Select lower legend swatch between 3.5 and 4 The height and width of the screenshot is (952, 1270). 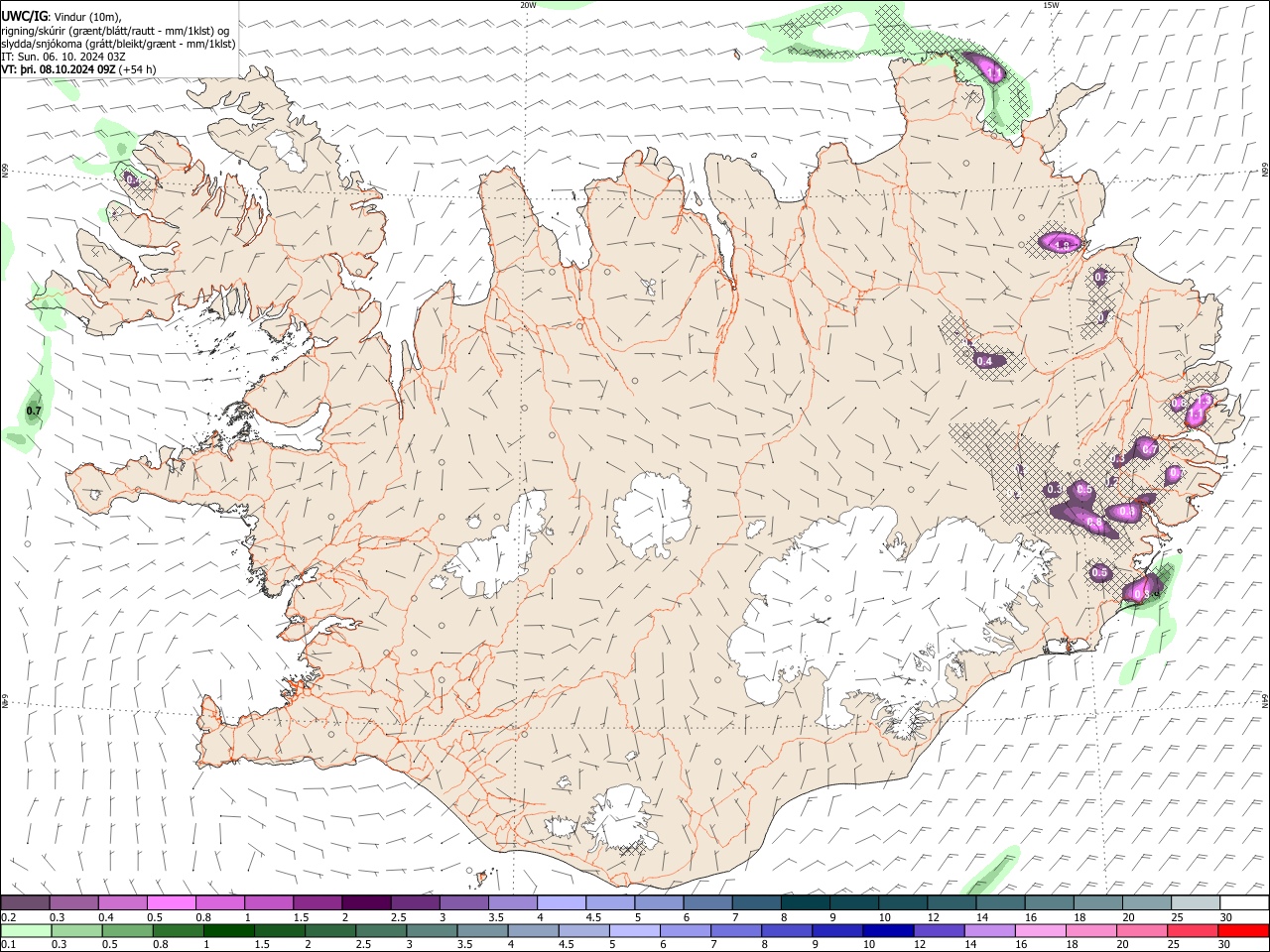point(483,930)
